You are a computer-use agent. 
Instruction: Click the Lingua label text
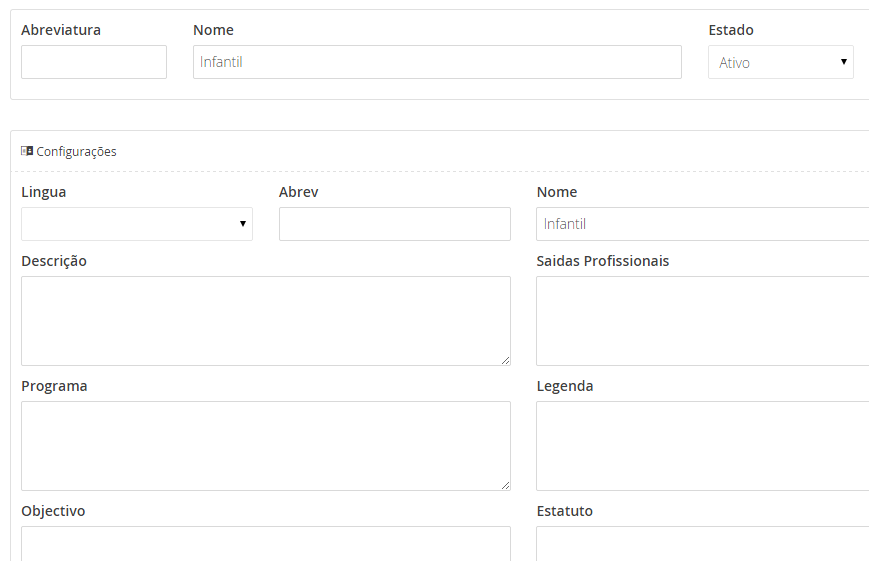(x=44, y=192)
